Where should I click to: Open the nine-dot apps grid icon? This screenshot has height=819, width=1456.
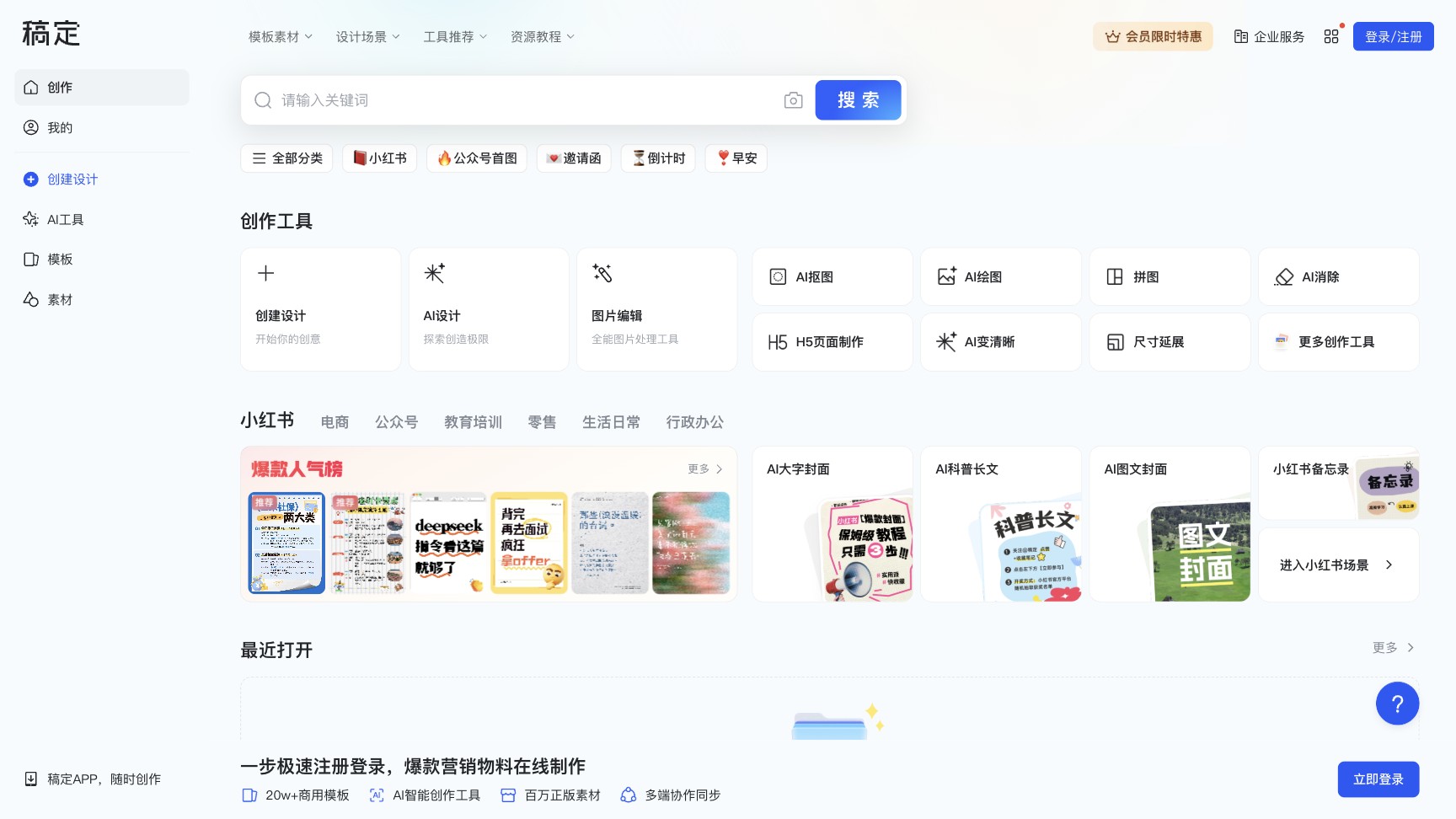click(x=1331, y=36)
